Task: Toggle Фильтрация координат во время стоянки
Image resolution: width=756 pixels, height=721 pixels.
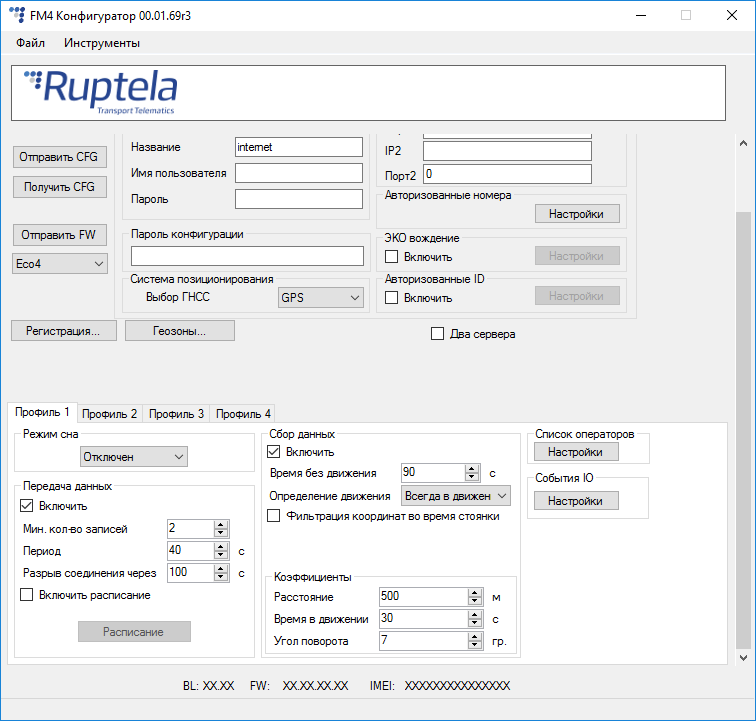Action: pyautogui.click(x=274, y=516)
